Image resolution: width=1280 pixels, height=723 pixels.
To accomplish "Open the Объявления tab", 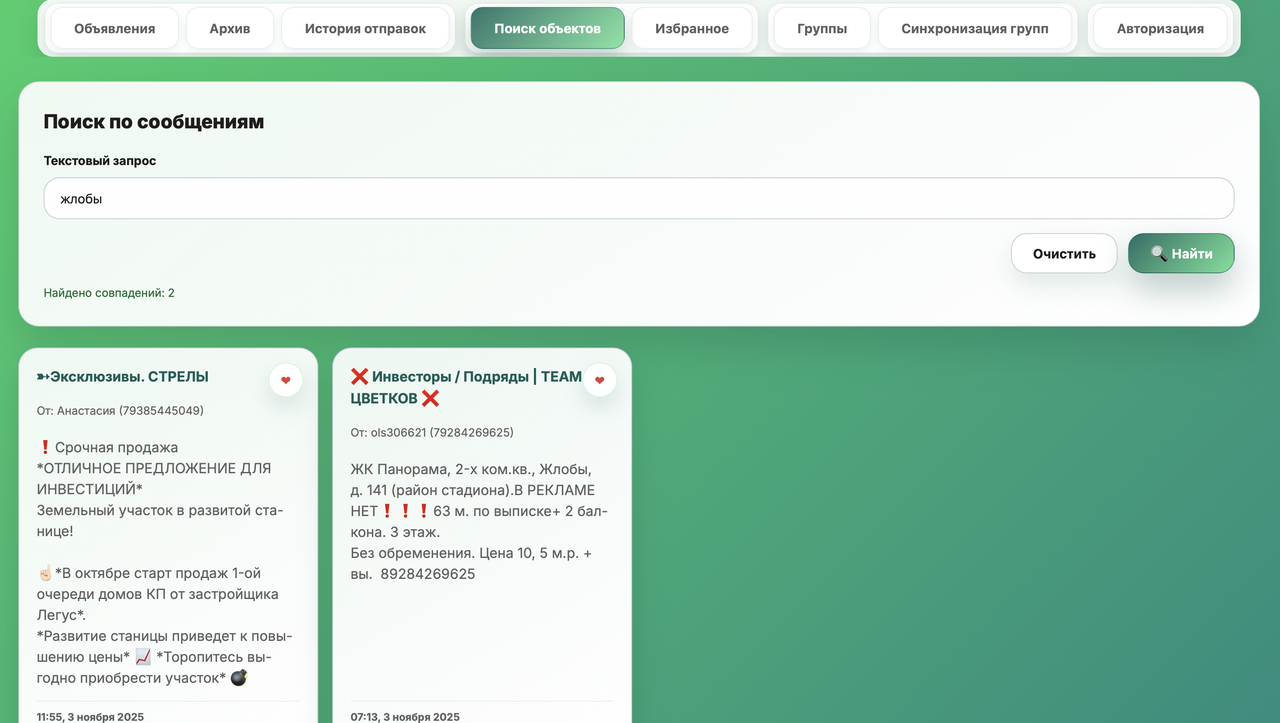I will pos(114,28).
